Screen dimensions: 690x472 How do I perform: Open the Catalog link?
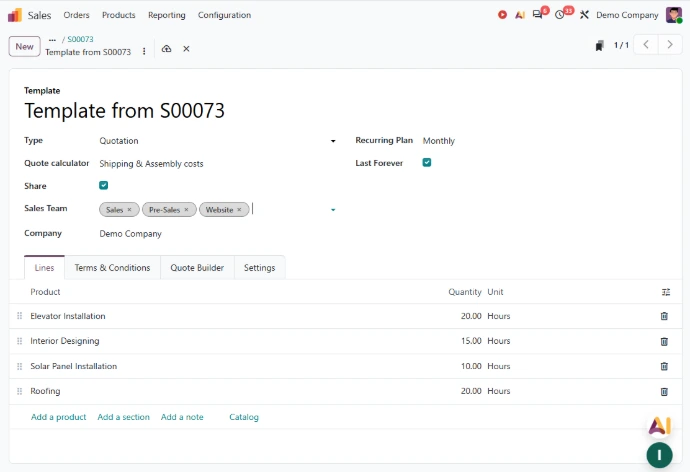pos(244,417)
